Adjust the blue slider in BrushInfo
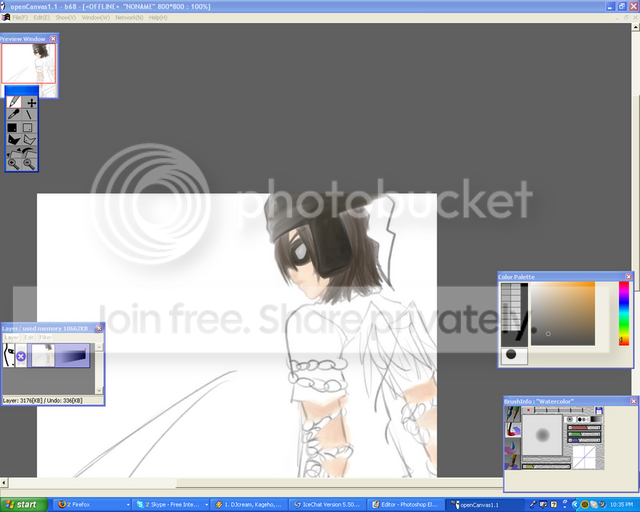Screen dimensions: 640x512 tap(584, 440)
